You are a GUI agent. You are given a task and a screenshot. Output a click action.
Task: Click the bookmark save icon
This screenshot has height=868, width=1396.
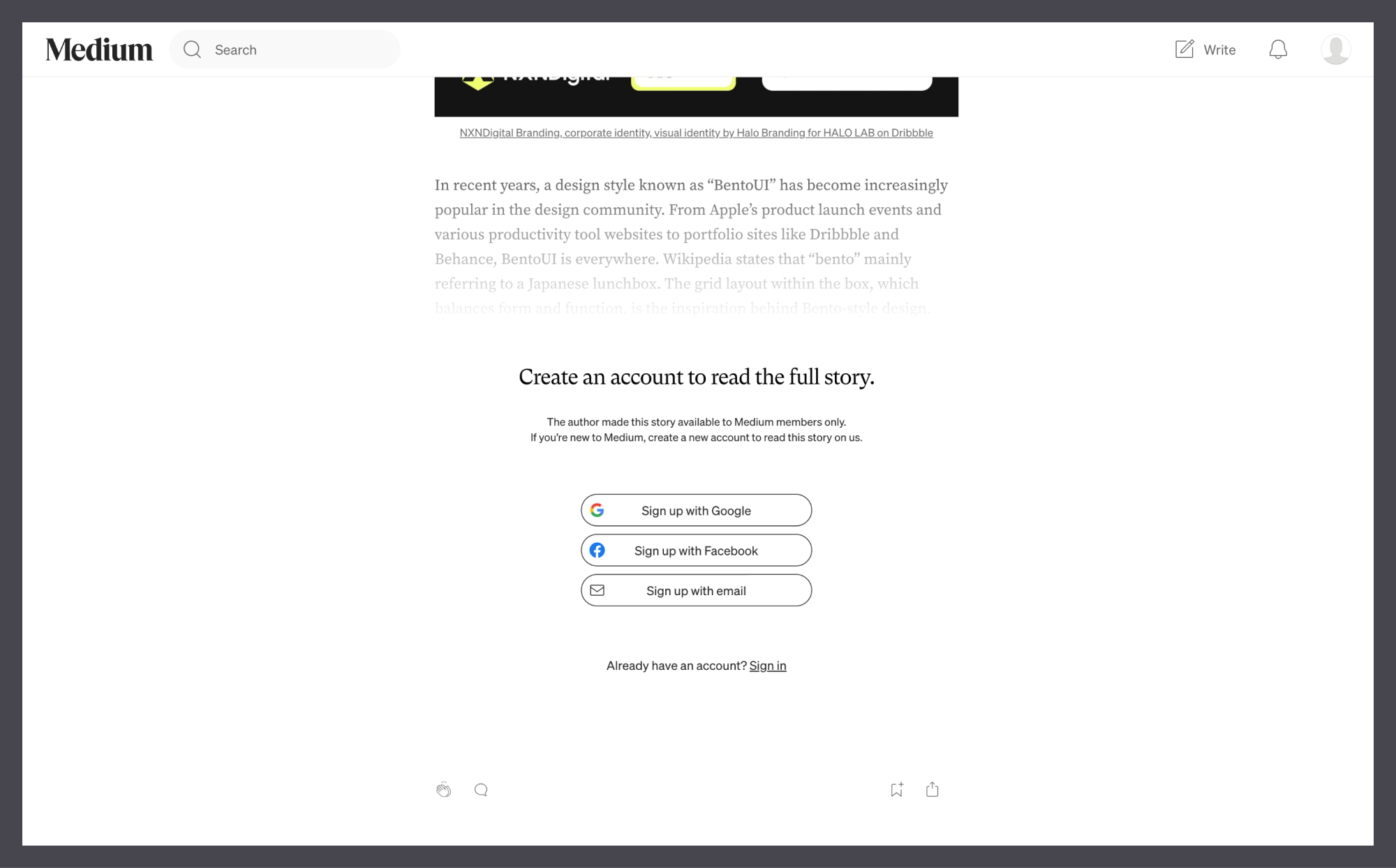(x=896, y=789)
